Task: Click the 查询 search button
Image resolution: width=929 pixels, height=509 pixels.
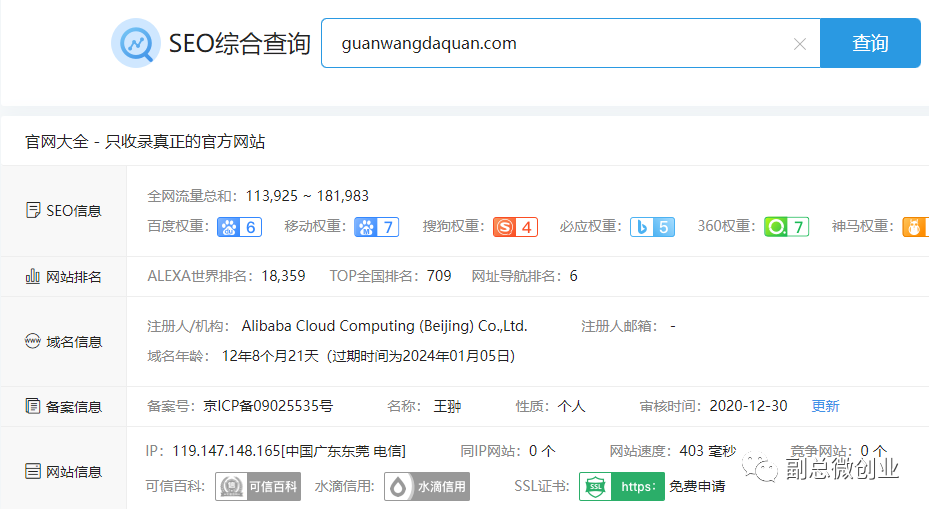Action: pos(870,43)
